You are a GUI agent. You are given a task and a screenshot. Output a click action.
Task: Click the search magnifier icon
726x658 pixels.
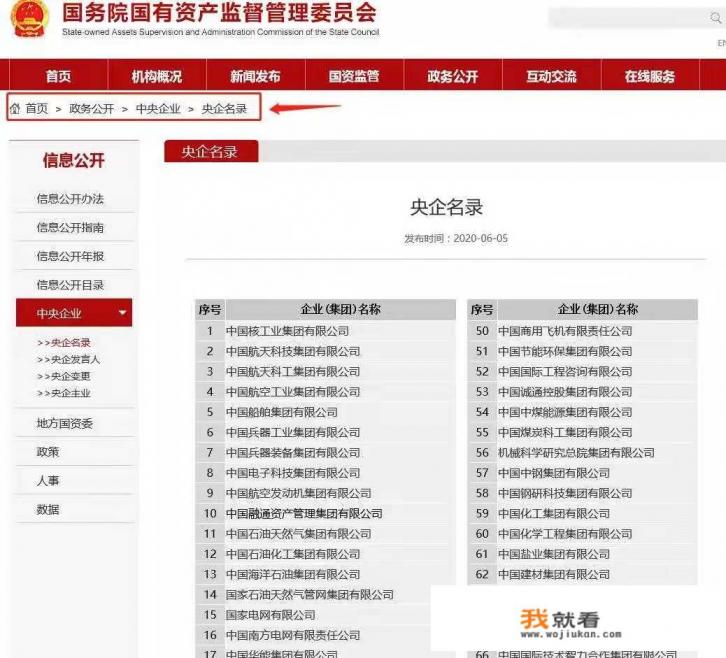click(x=716, y=18)
